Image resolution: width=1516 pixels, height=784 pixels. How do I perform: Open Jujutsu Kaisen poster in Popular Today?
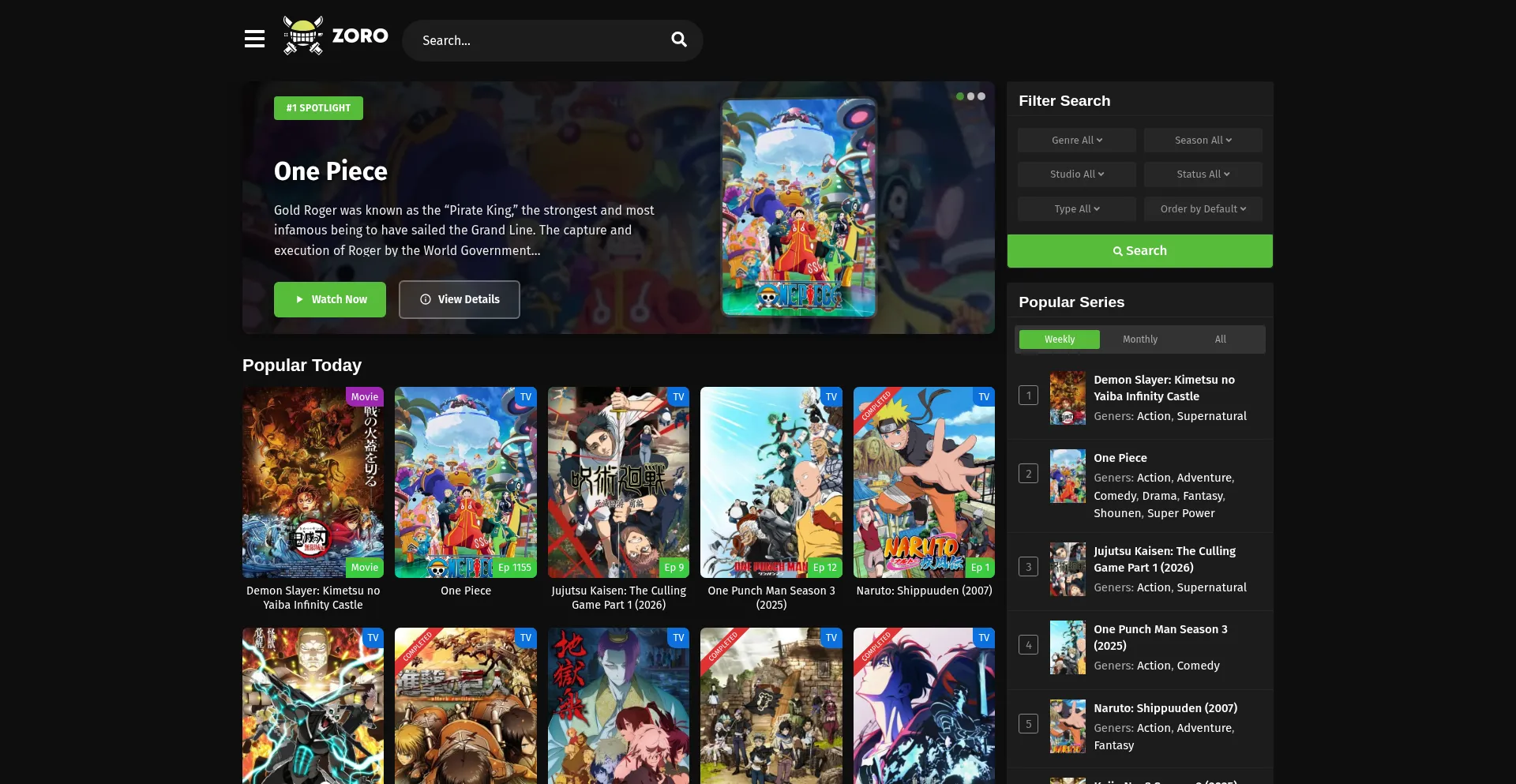pyautogui.click(x=618, y=482)
